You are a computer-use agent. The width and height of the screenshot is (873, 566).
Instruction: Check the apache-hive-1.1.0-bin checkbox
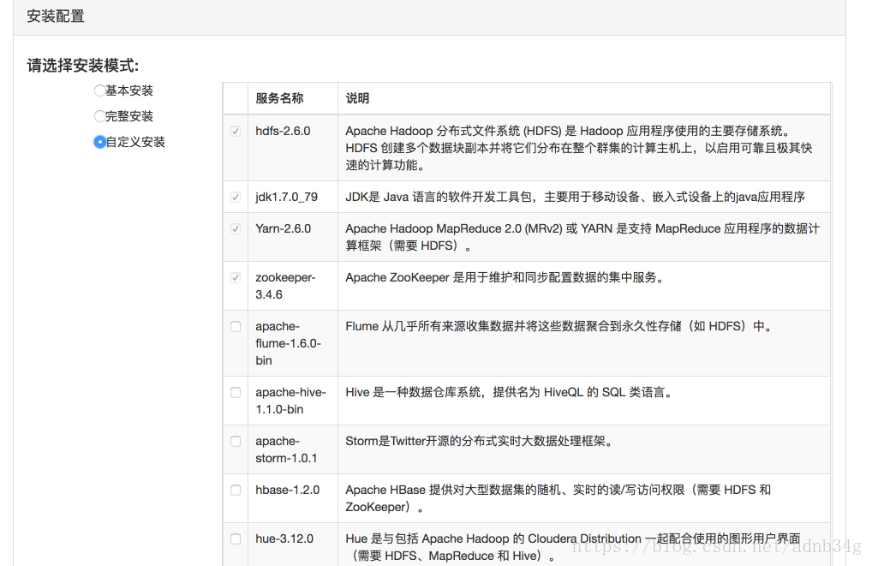(x=235, y=393)
